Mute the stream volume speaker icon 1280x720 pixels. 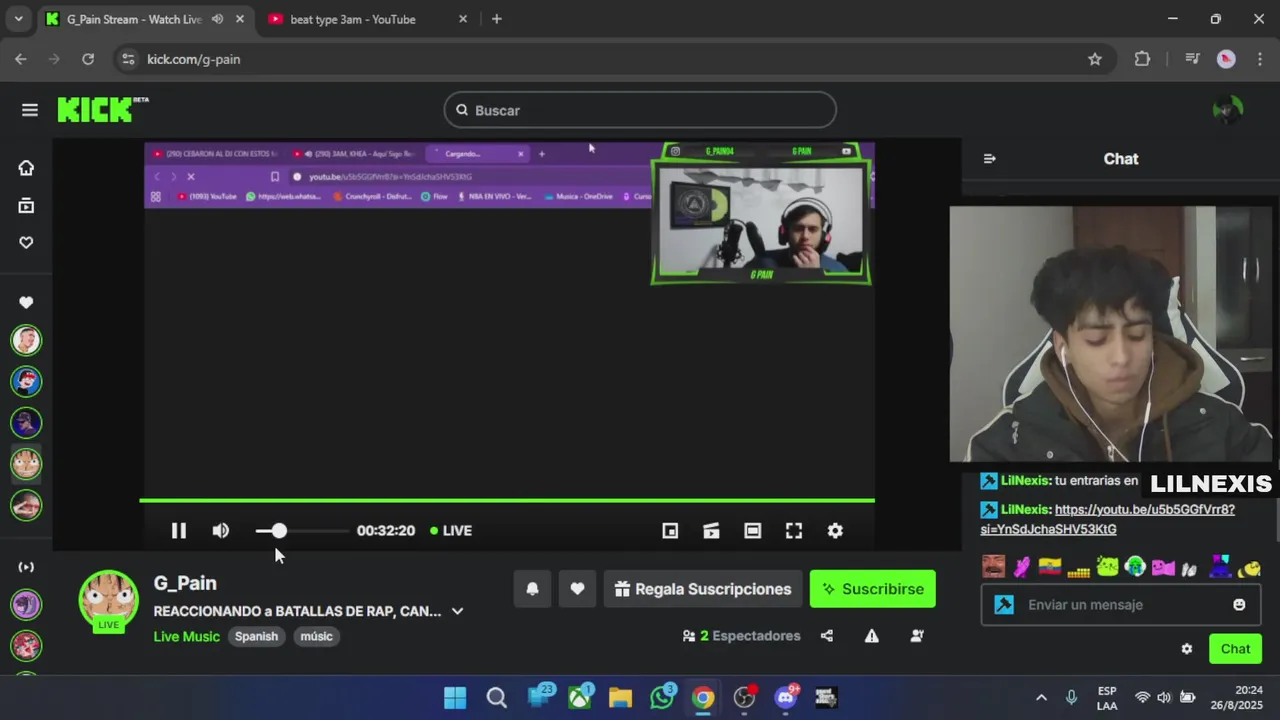tap(221, 531)
